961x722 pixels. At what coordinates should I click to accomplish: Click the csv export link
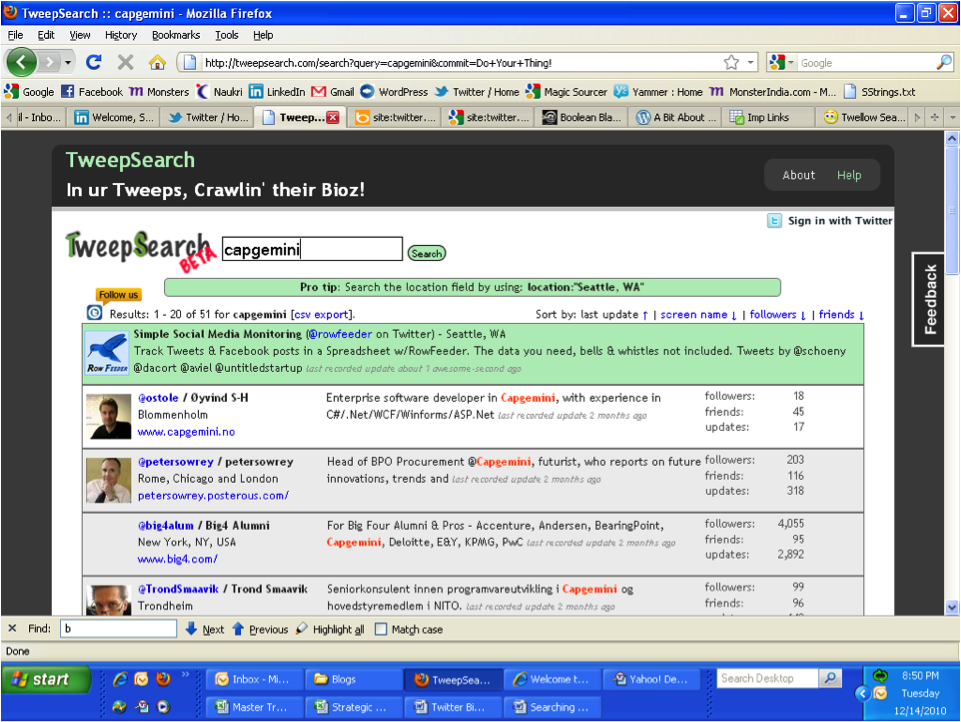[x=321, y=314]
